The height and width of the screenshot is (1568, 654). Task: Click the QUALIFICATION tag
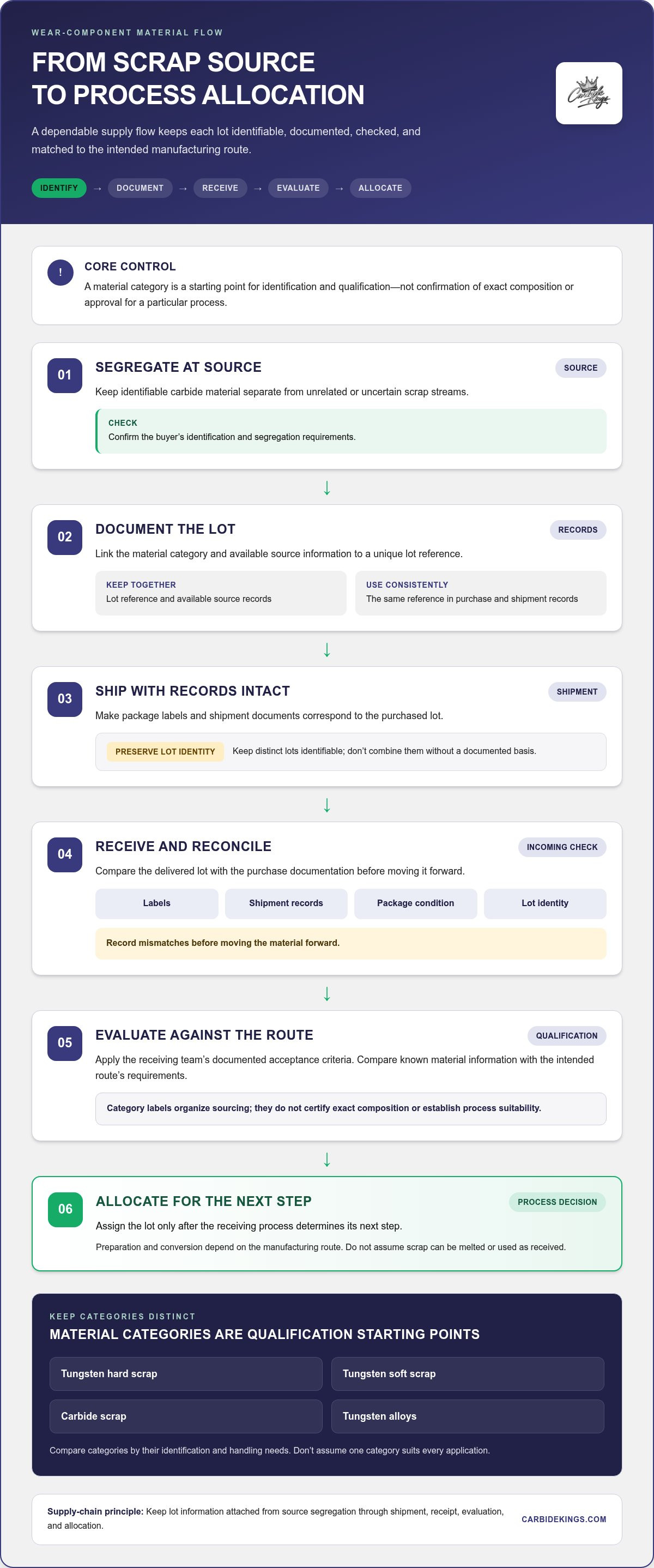pyautogui.click(x=566, y=1035)
